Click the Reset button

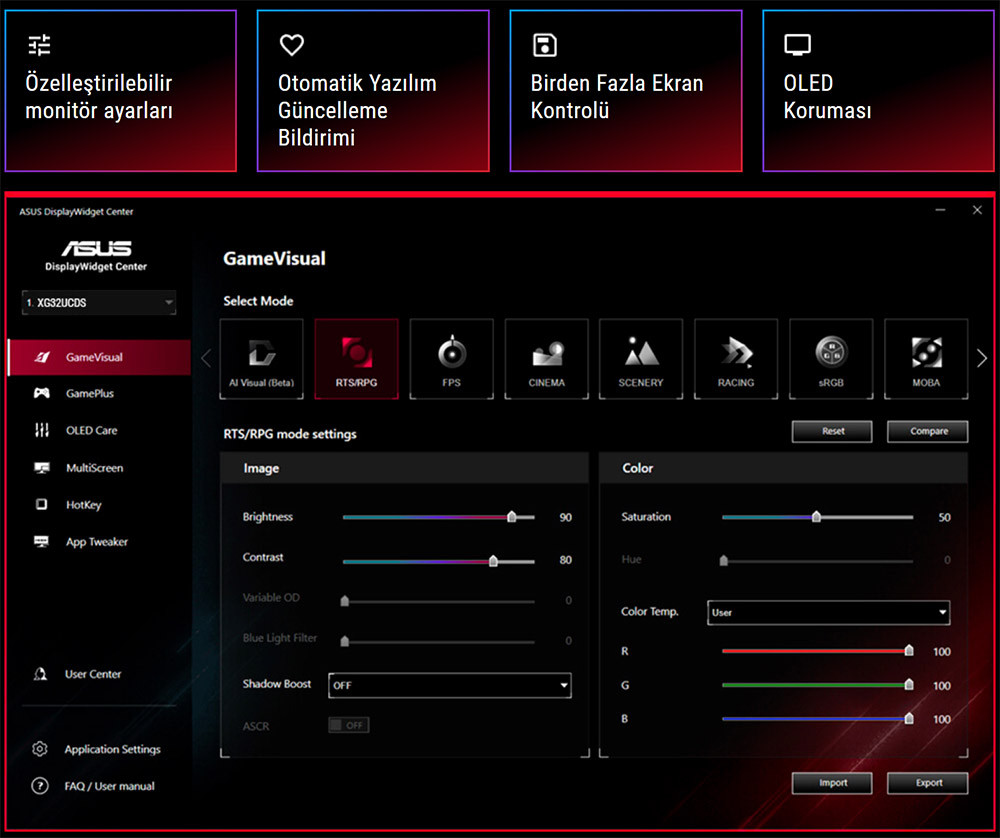pyautogui.click(x=833, y=431)
